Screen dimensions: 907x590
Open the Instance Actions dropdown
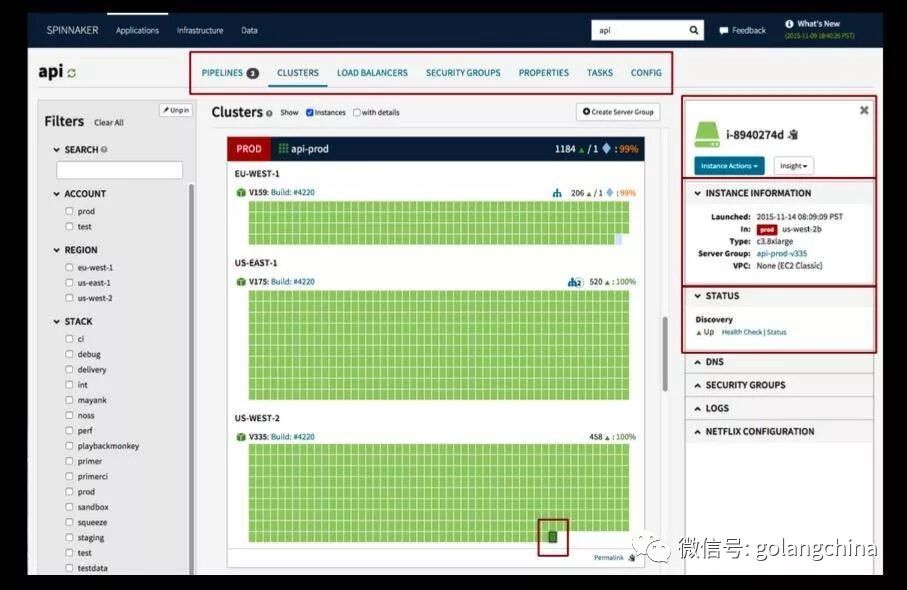pos(729,166)
